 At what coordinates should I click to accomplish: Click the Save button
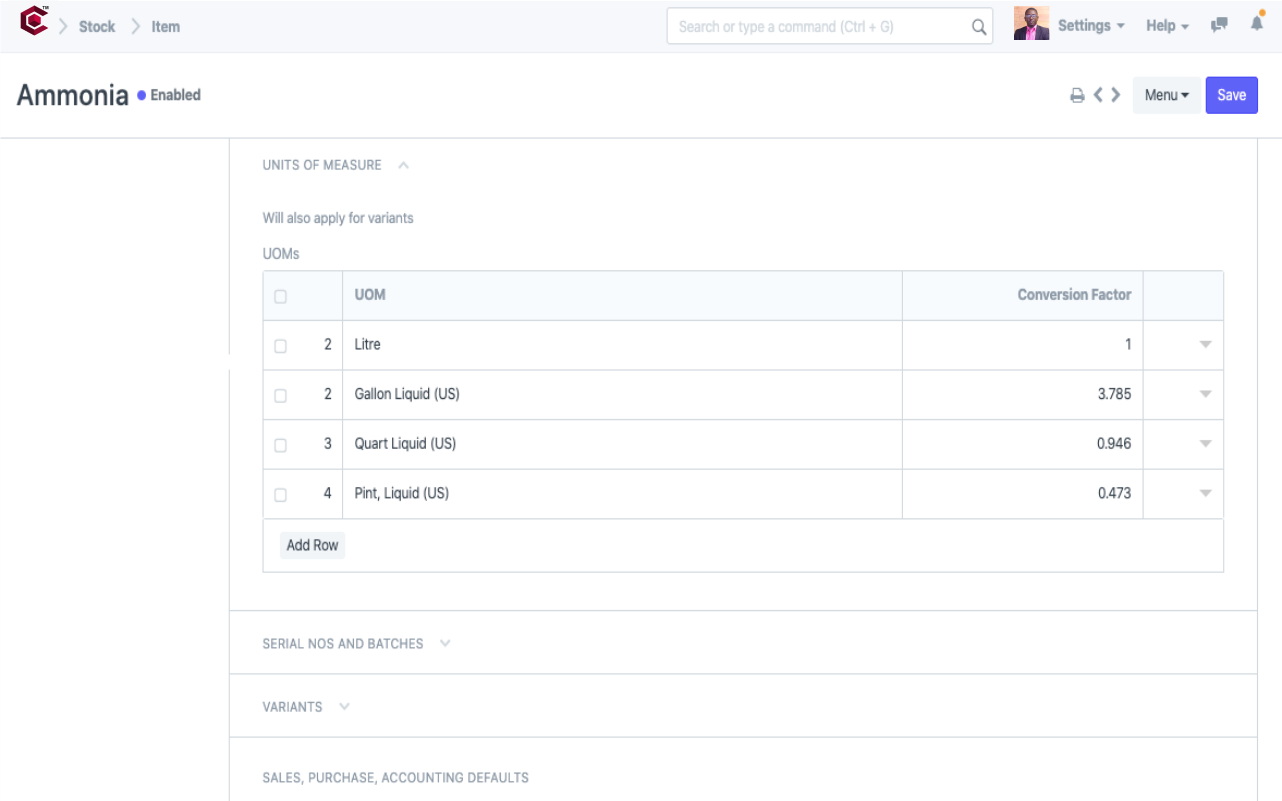tap(1231, 95)
